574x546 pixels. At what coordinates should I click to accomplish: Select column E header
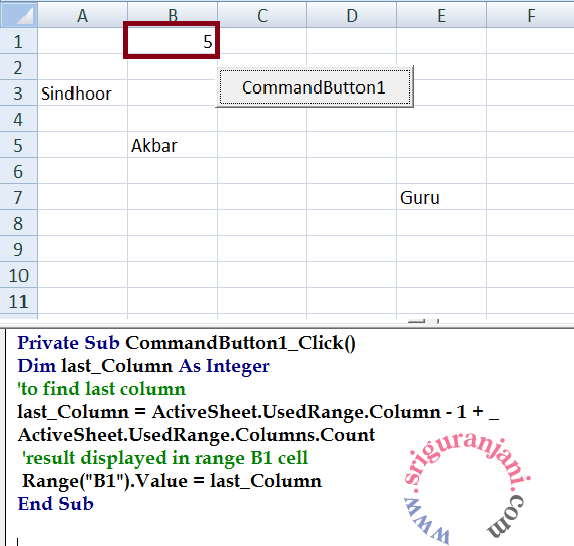pos(441,15)
